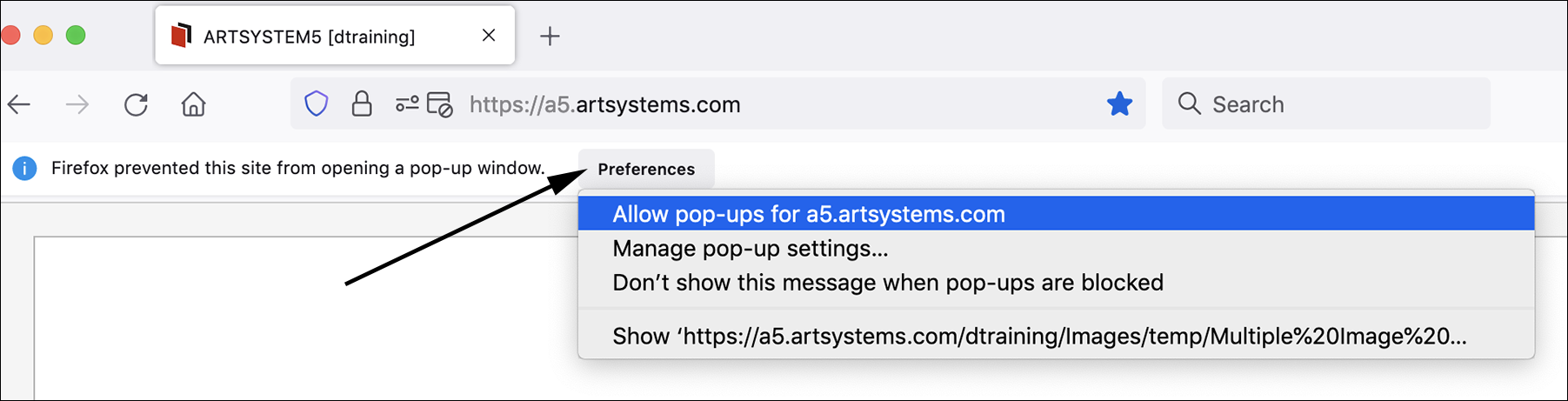Click the forward navigation arrow
The width and height of the screenshot is (1568, 401).
point(77,105)
